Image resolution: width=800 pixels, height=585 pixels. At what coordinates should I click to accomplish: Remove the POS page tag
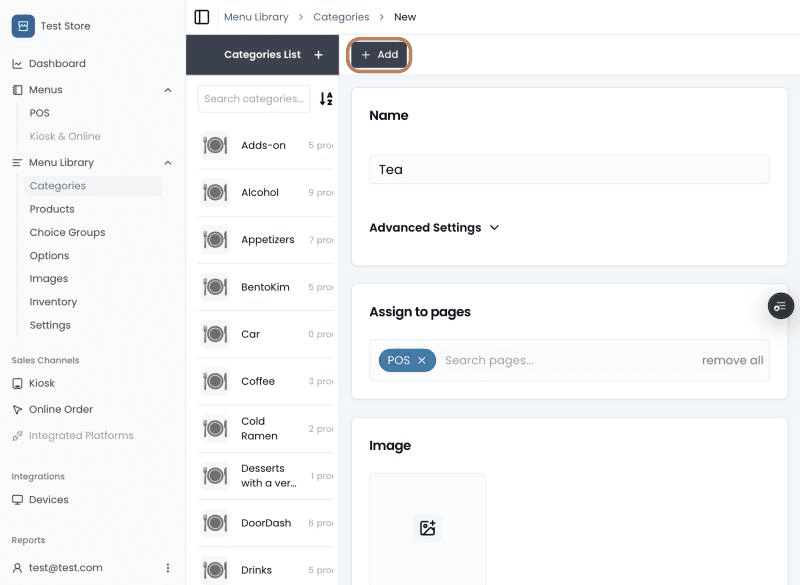click(422, 360)
